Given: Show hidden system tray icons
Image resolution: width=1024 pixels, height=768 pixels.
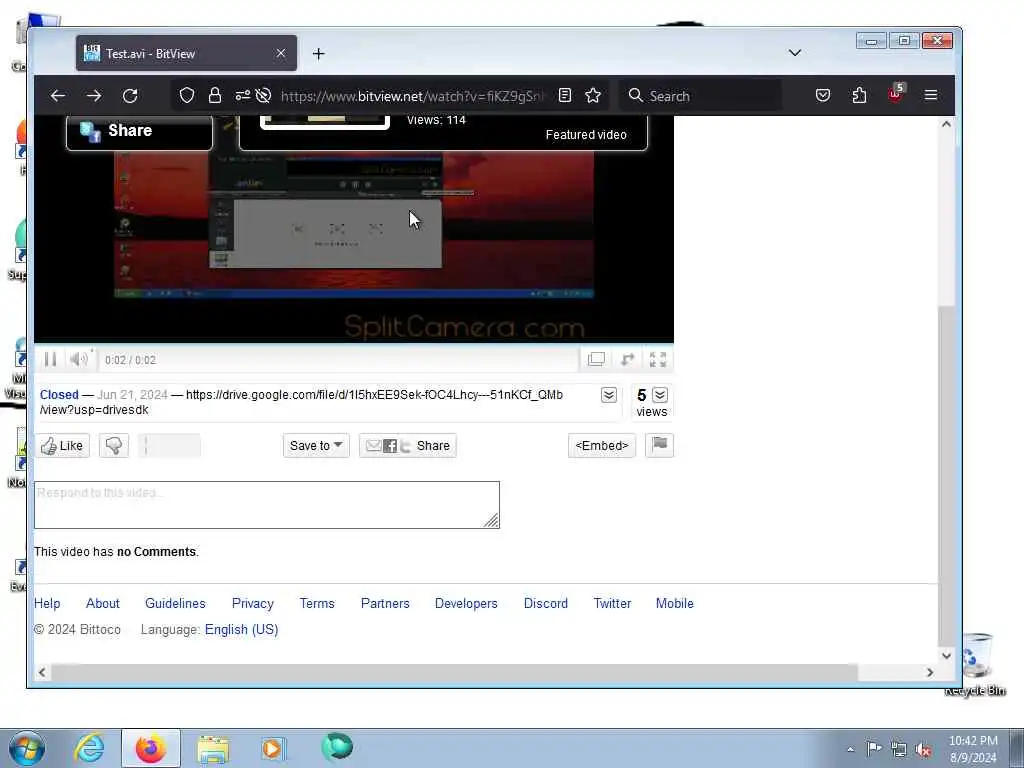Looking at the screenshot, I should pos(850,749).
